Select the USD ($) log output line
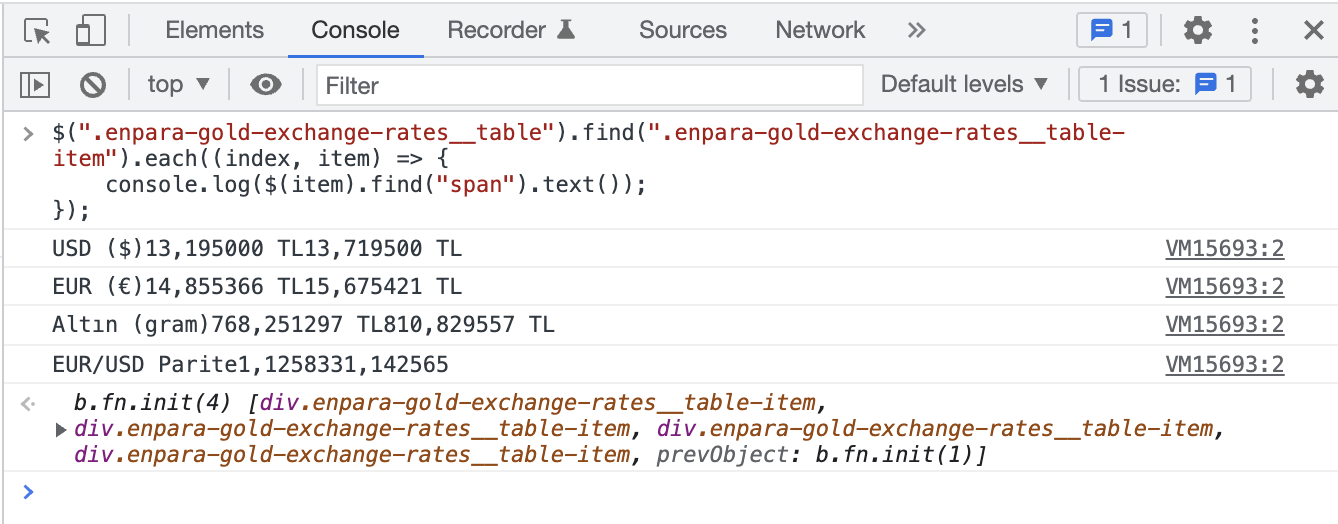The width and height of the screenshot is (1338, 524). (257, 249)
